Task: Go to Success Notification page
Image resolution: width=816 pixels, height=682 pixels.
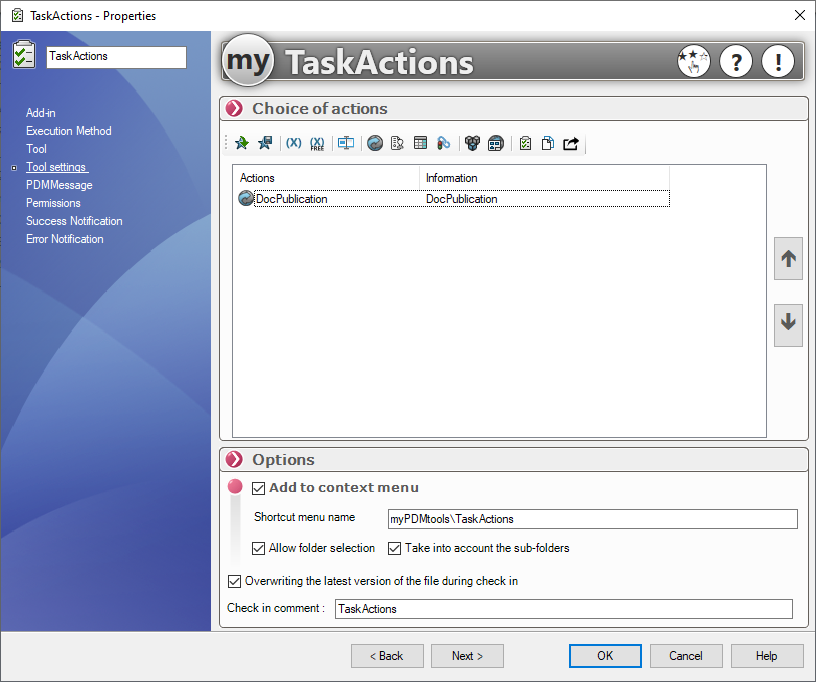Action: pos(74,221)
